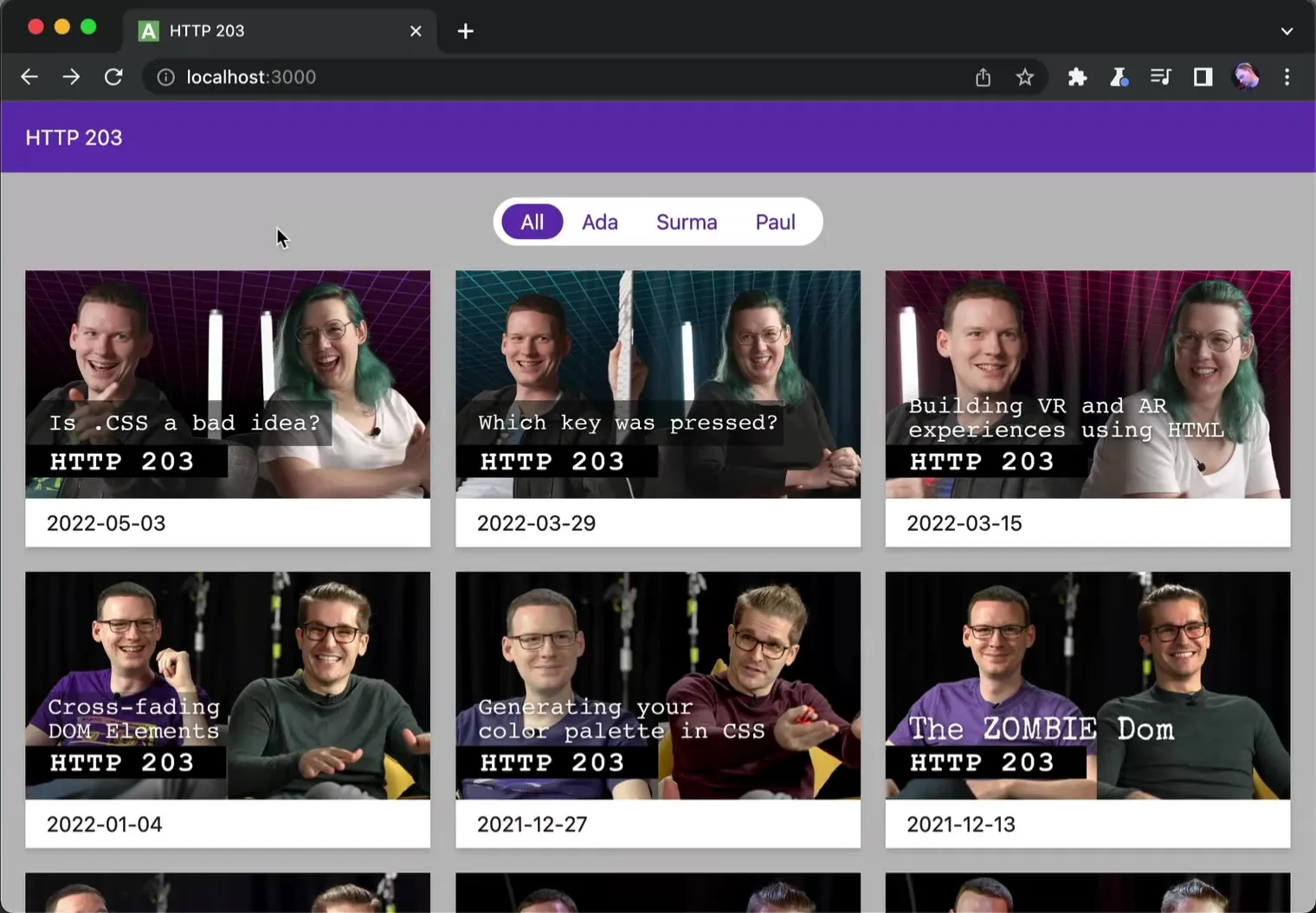This screenshot has height=913, width=1316.
Task: Open the Extensions puzzle icon
Action: click(x=1077, y=77)
